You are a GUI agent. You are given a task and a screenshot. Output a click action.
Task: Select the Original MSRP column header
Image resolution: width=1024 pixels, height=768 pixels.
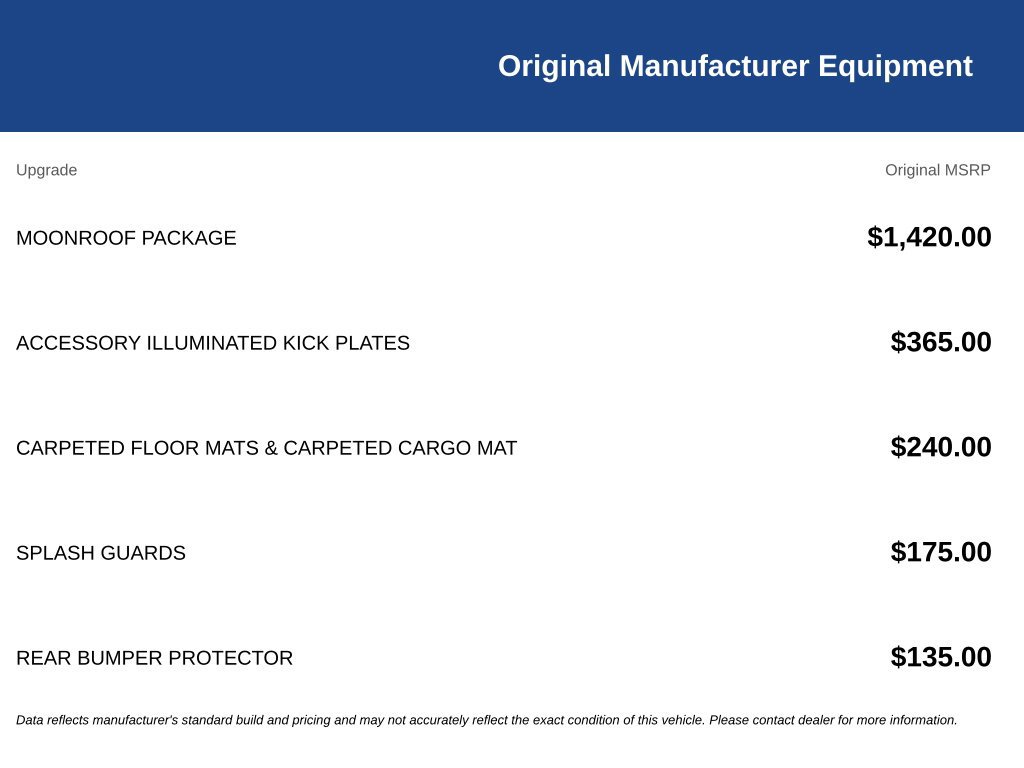[938, 170]
